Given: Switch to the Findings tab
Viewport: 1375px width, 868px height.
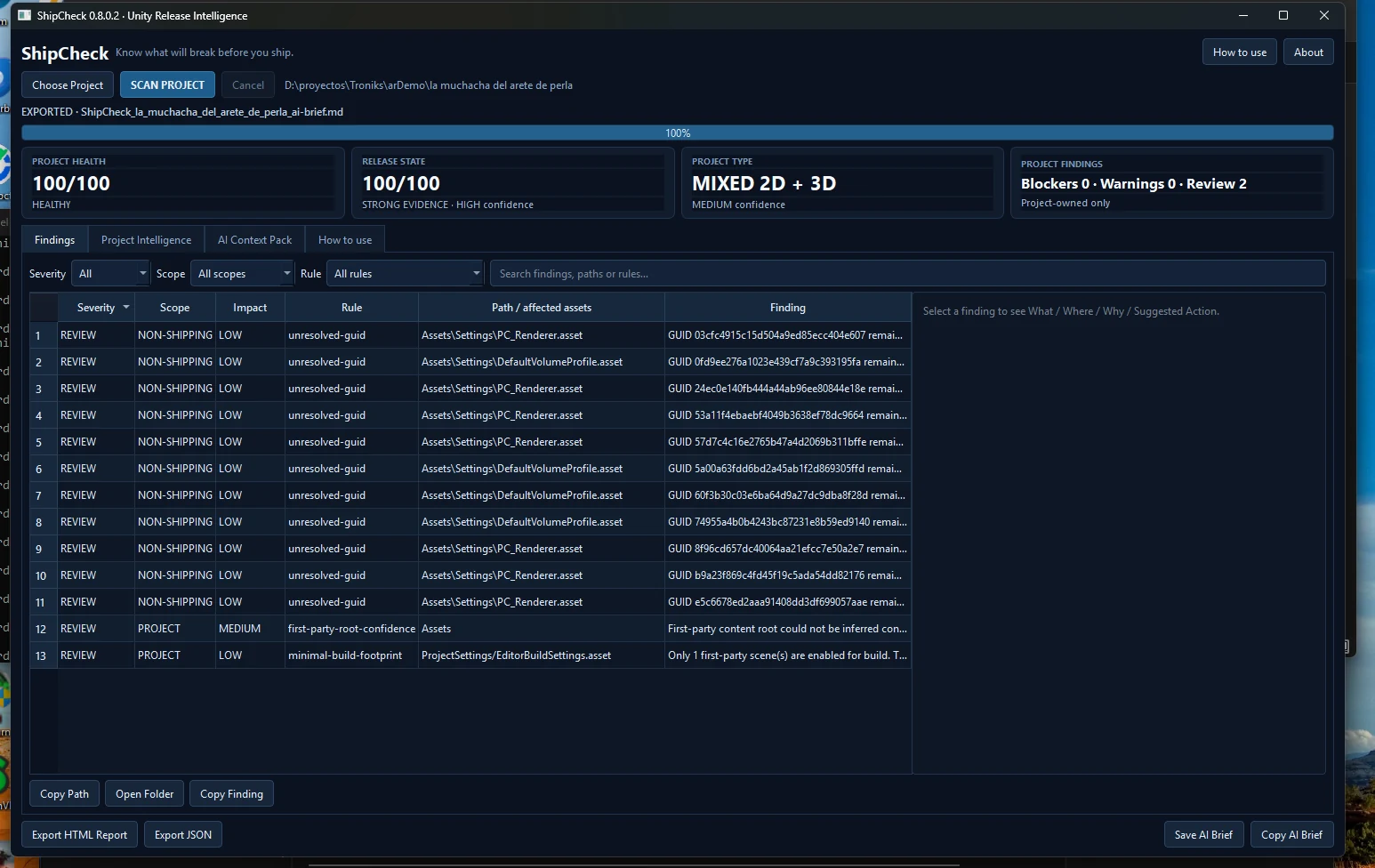Looking at the screenshot, I should pyautogui.click(x=55, y=240).
